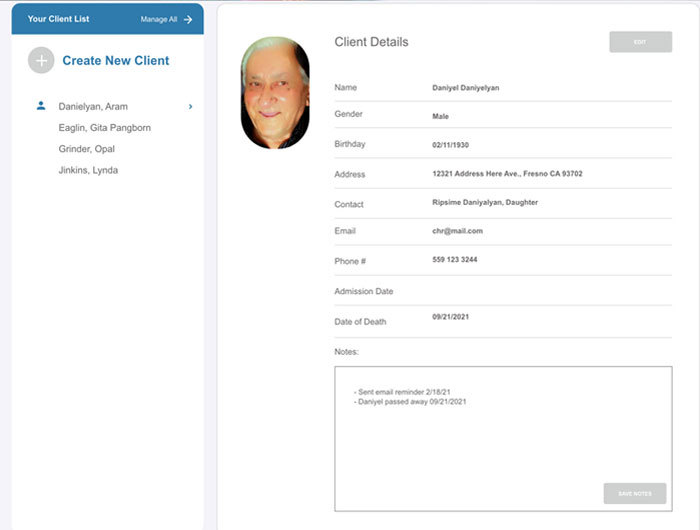Click the Name field label
The height and width of the screenshot is (530, 700).
point(346,87)
